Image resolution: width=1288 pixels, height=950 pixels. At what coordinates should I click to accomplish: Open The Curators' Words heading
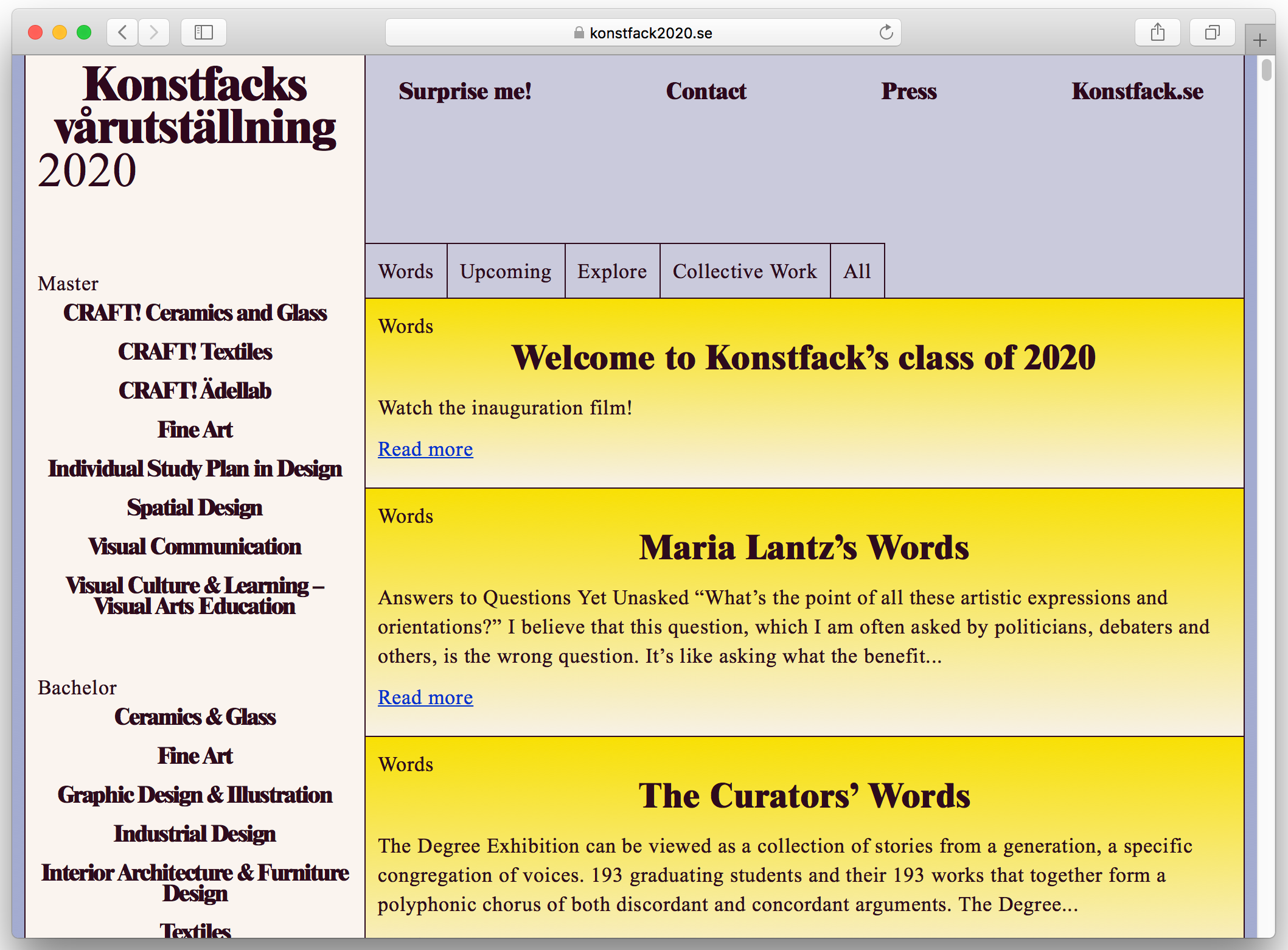[x=804, y=795]
